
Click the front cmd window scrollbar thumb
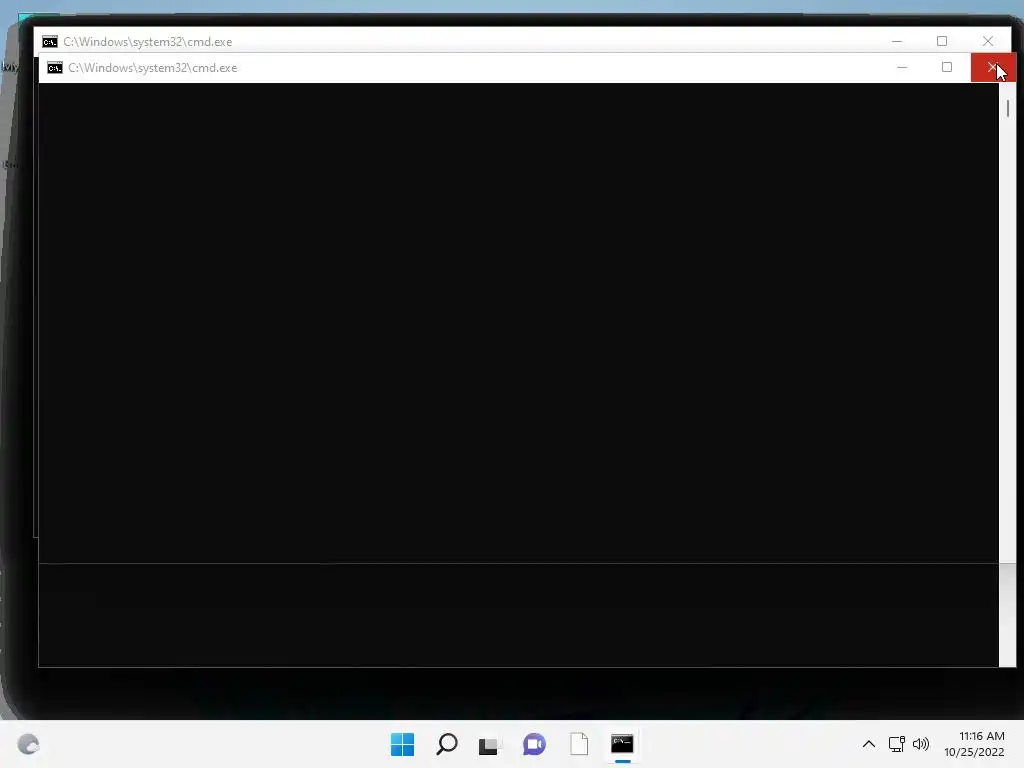coord(1008,108)
